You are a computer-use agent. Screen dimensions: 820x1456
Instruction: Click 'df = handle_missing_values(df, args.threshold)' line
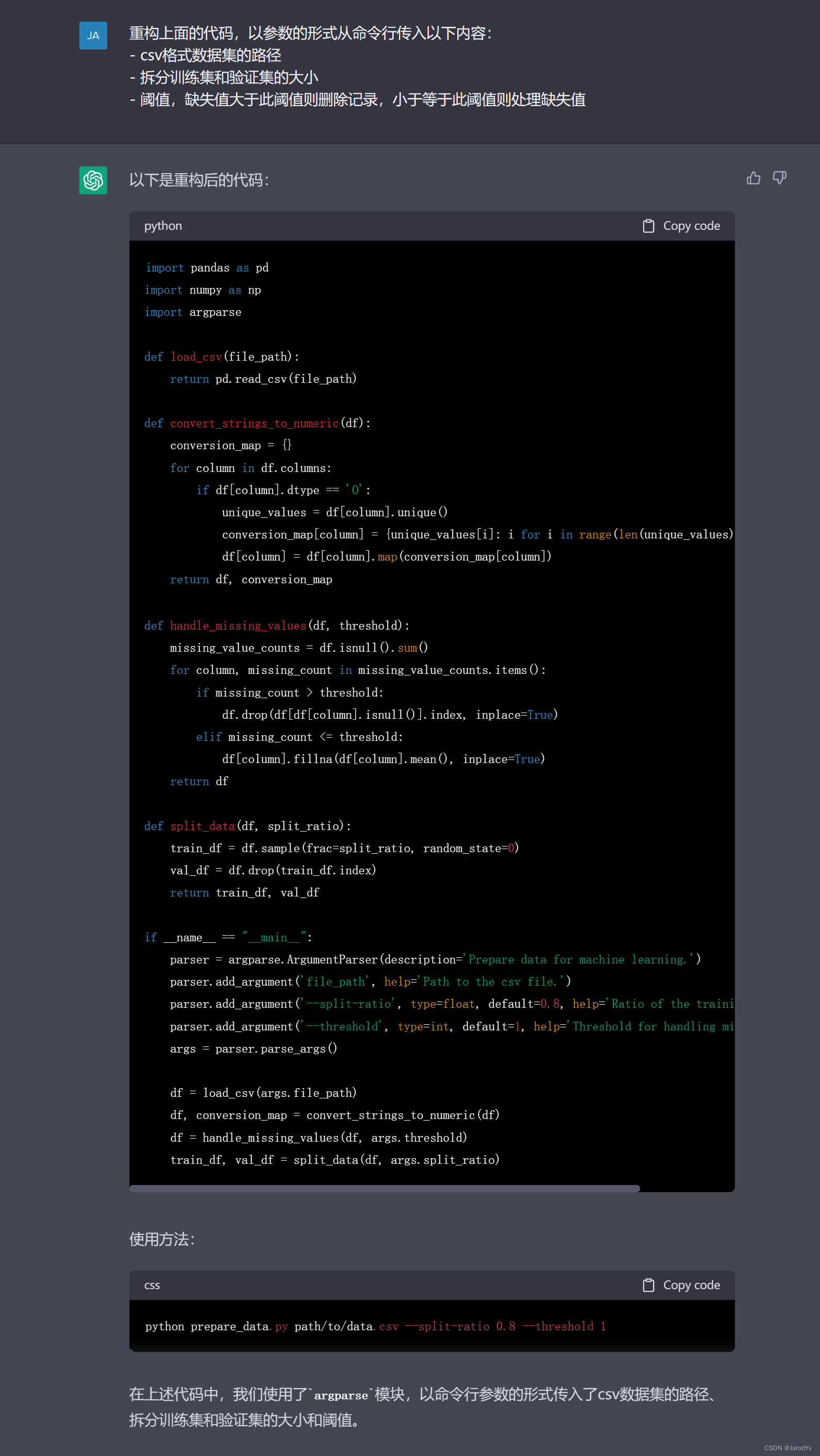[x=319, y=1138]
